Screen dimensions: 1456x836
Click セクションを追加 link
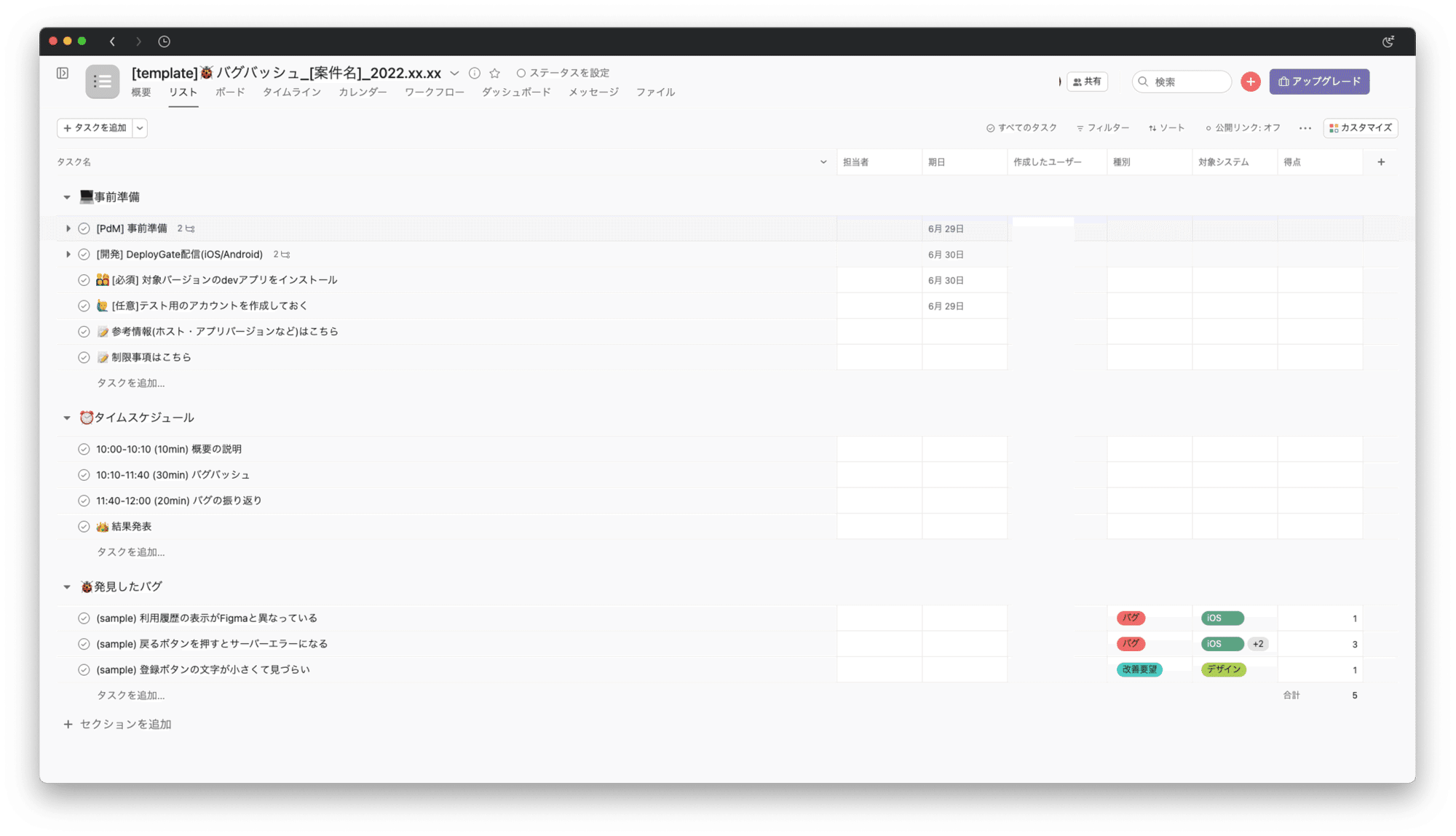[125, 724]
